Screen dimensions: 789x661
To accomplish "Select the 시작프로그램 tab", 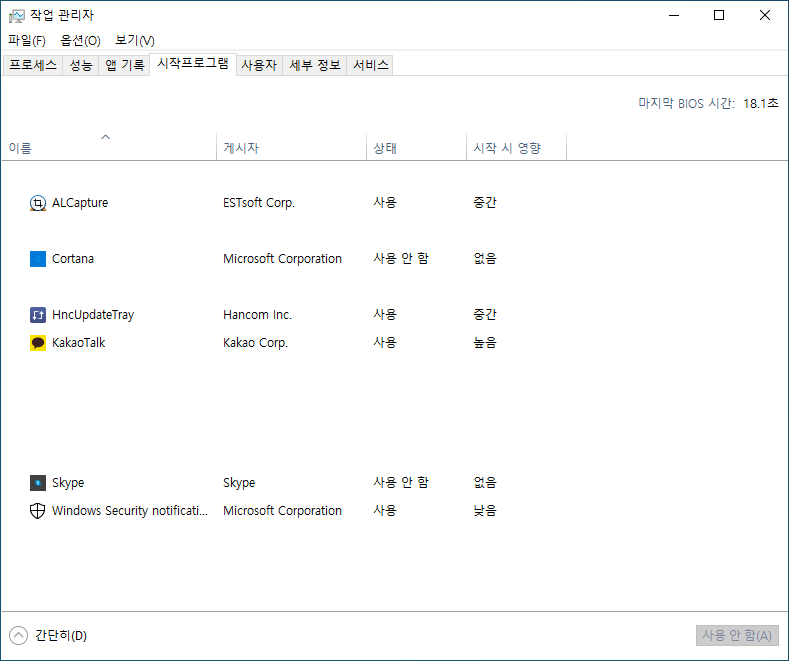I will [x=193, y=63].
